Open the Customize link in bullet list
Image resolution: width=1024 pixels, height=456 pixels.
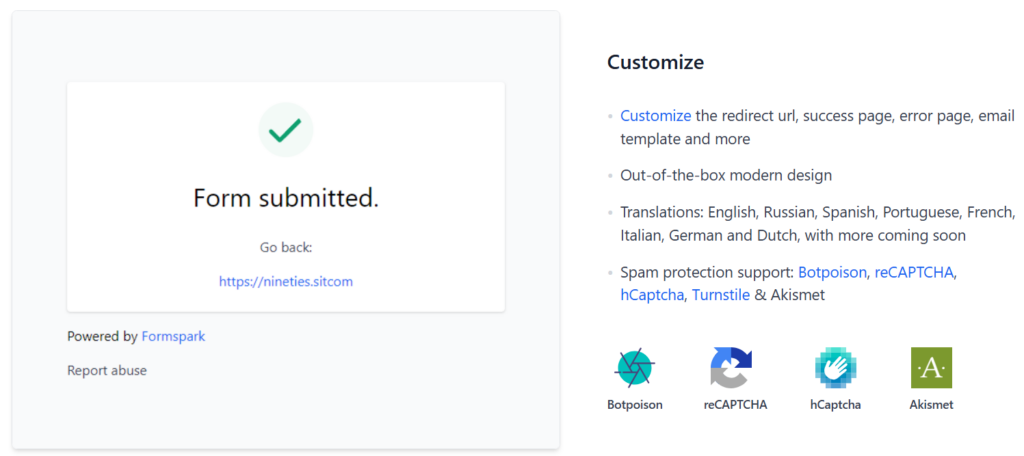coord(656,116)
